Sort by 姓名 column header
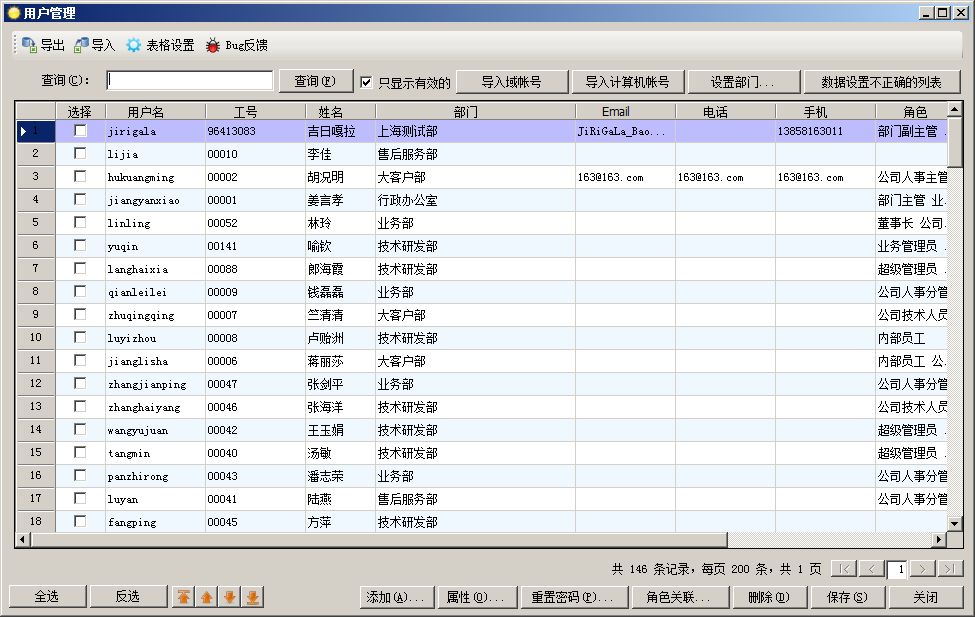The height and width of the screenshot is (617, 975). (341, 111)
